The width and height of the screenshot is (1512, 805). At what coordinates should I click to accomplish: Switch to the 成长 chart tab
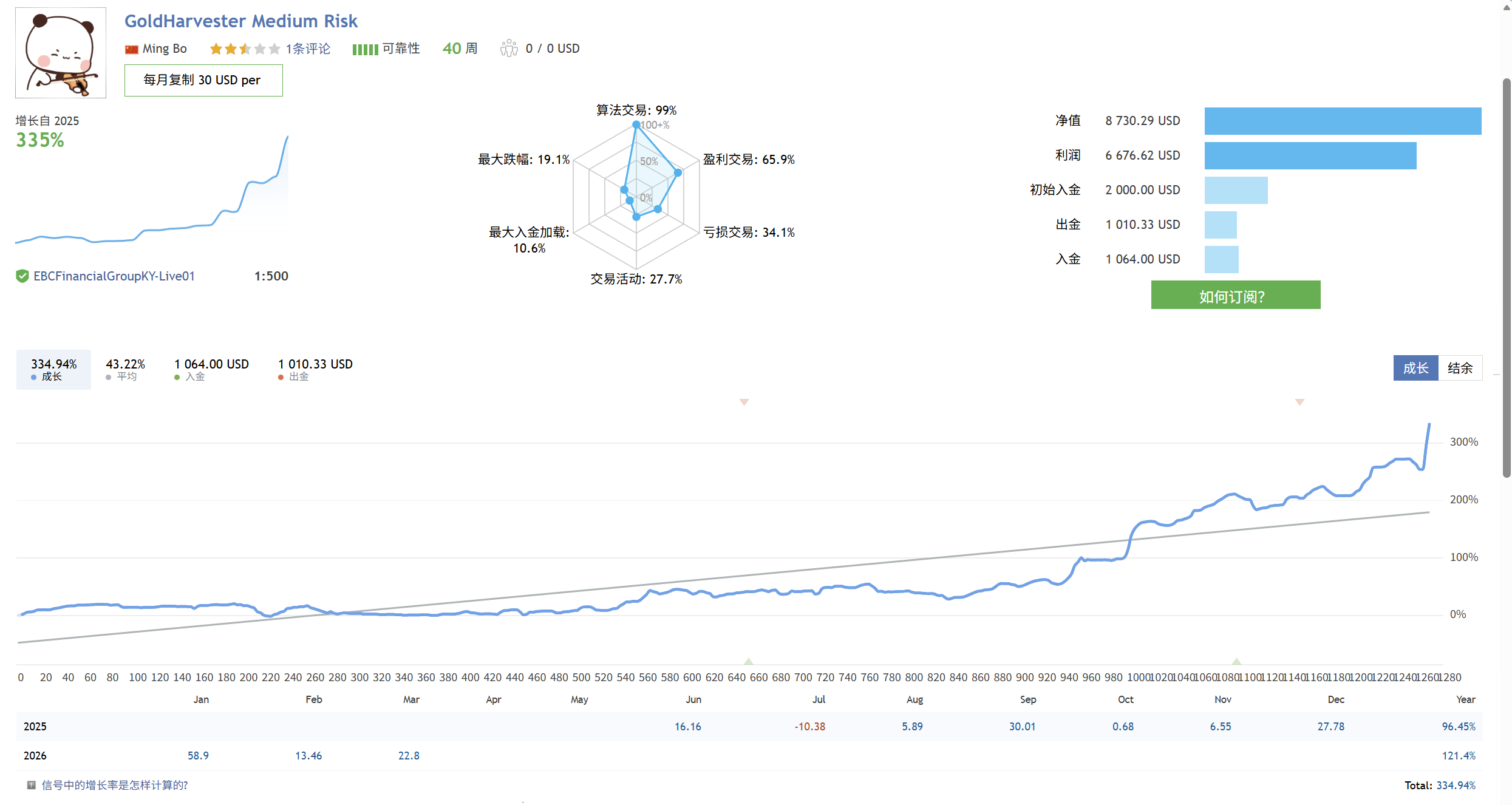(1415, 368)
